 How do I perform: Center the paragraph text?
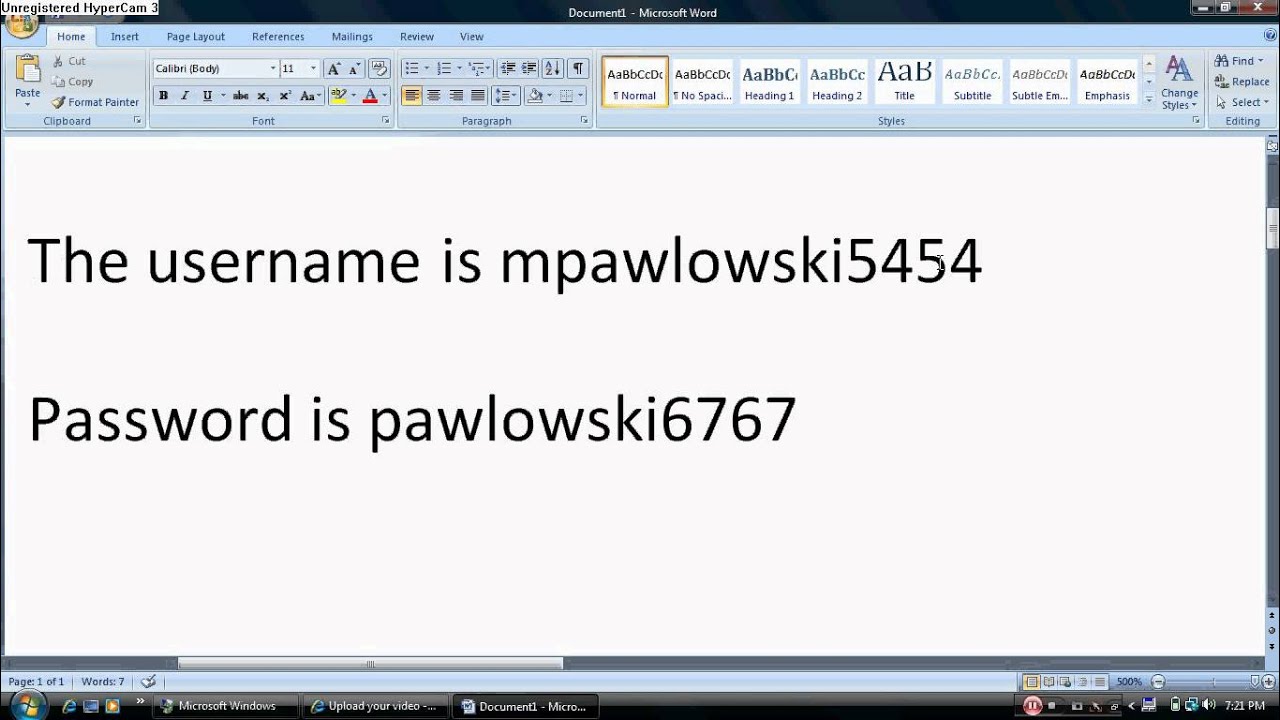pos(434,96)
